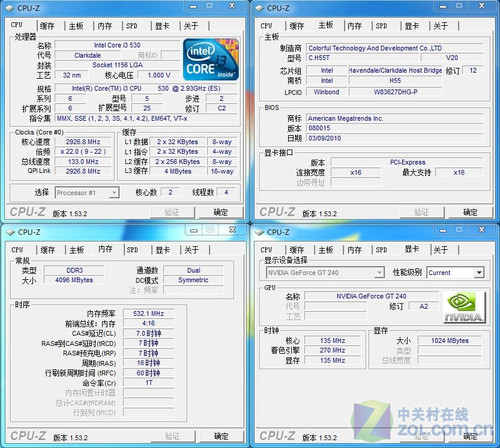500x448 pixels.
Task: Click the Intel Core i3 530 name field
Action: (117, 45)
